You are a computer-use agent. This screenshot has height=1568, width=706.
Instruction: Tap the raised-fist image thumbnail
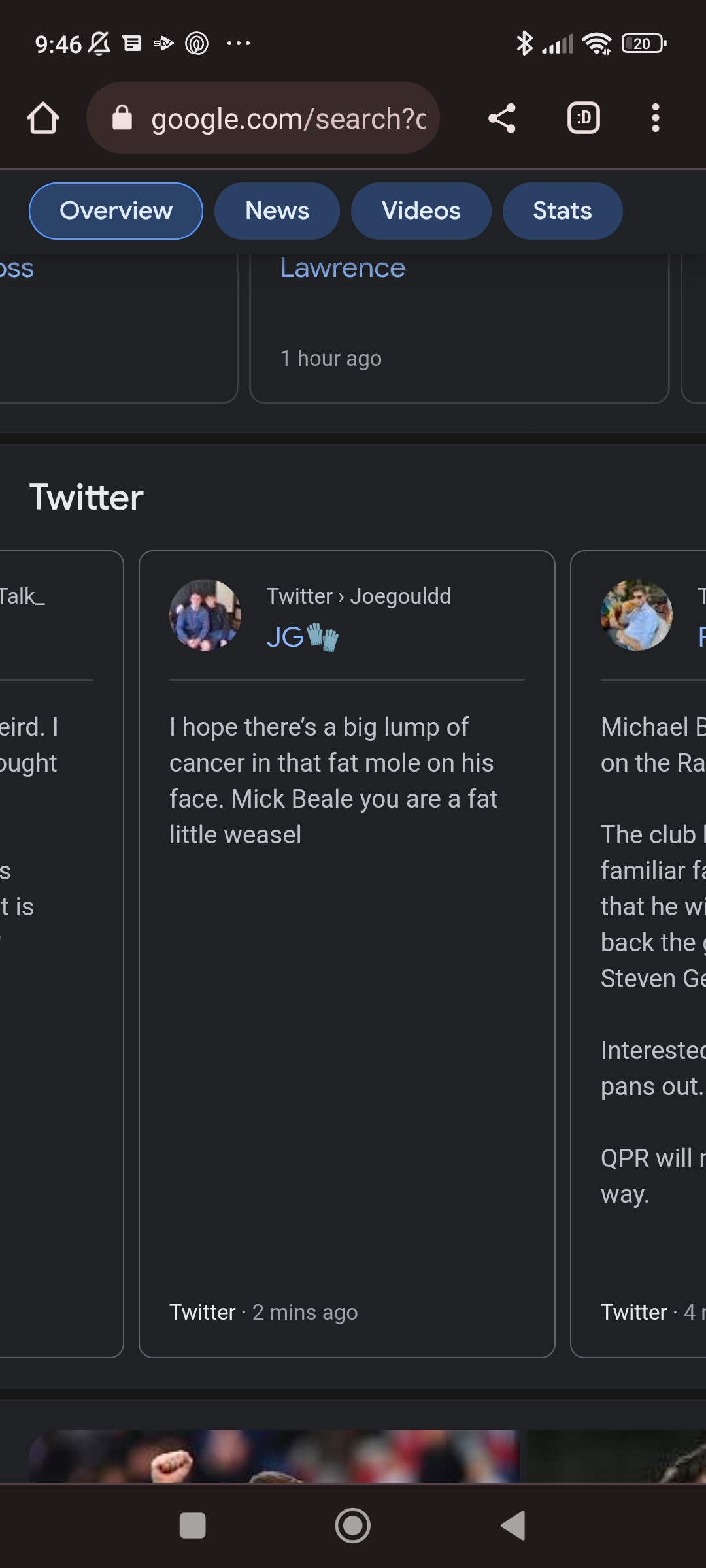coord(275,1456)
